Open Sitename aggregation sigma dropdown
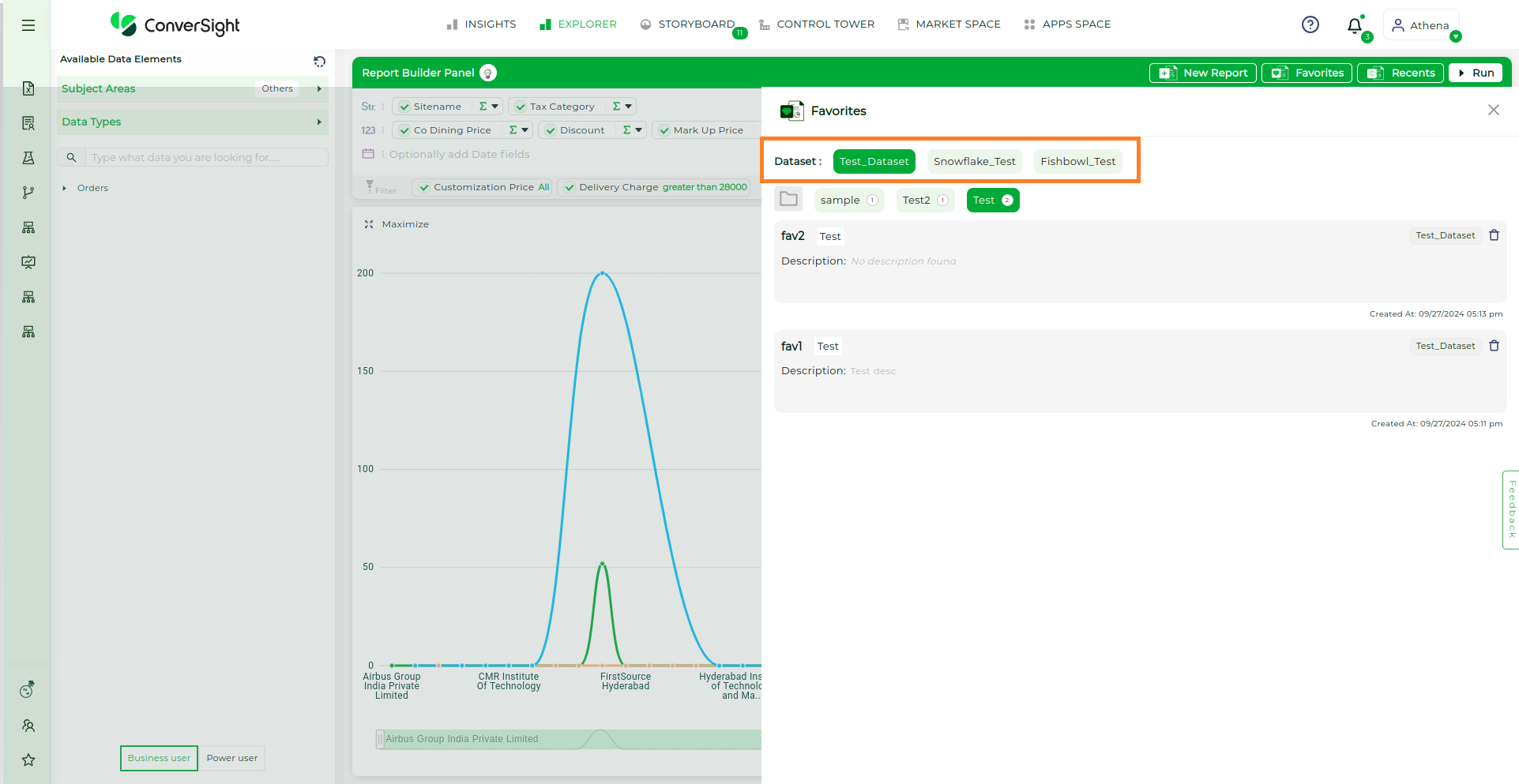1519x784 pixels. (x=488, y=107)
